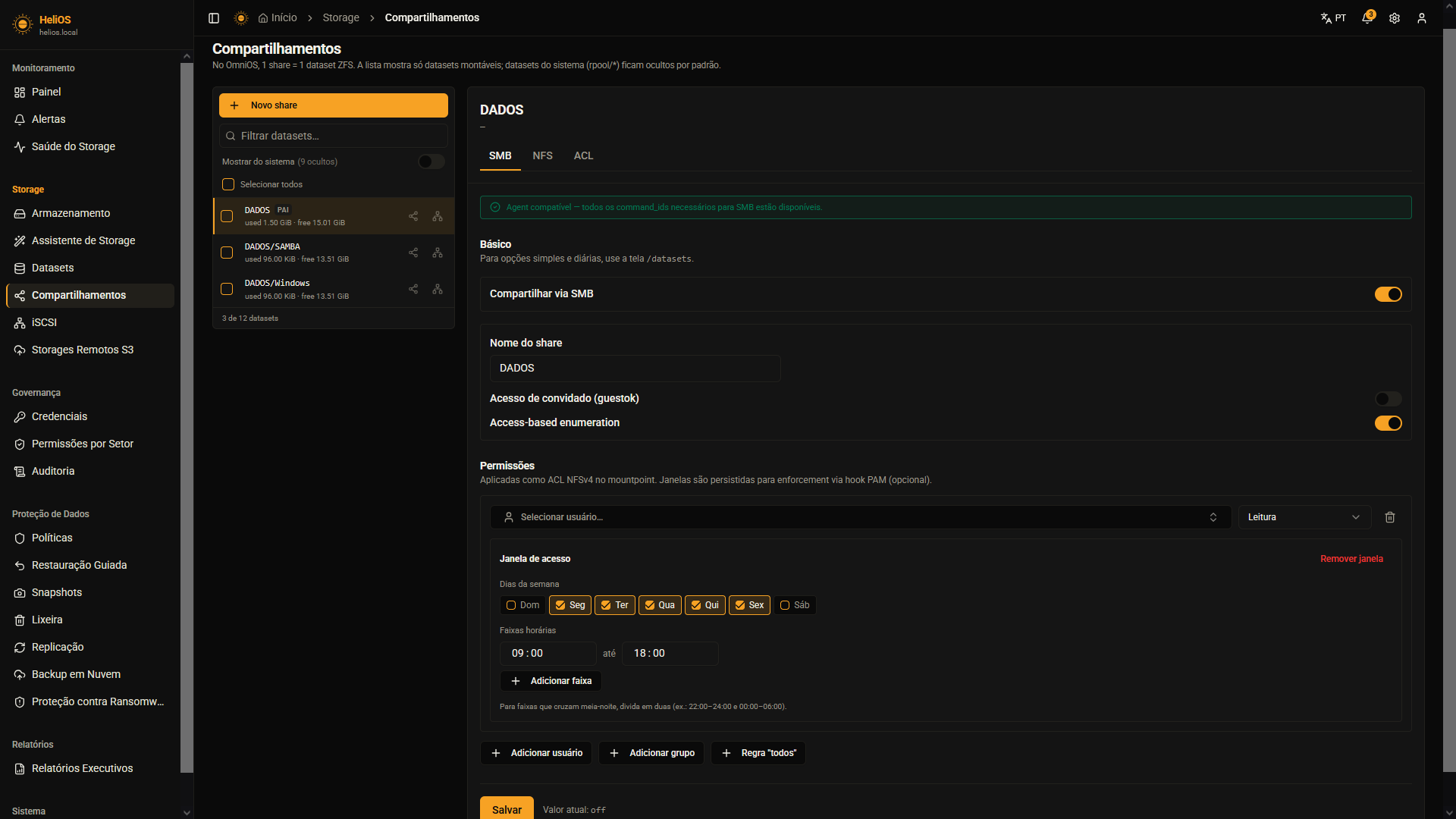
Task: Open Credenciais in the sidebar
Action: point(89,416)
